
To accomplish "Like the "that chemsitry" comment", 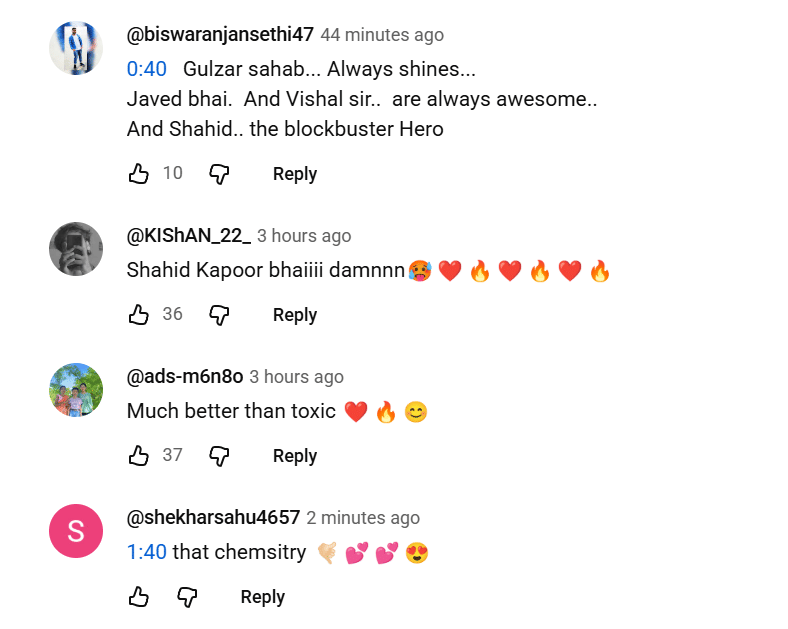I will pos(139,597).
